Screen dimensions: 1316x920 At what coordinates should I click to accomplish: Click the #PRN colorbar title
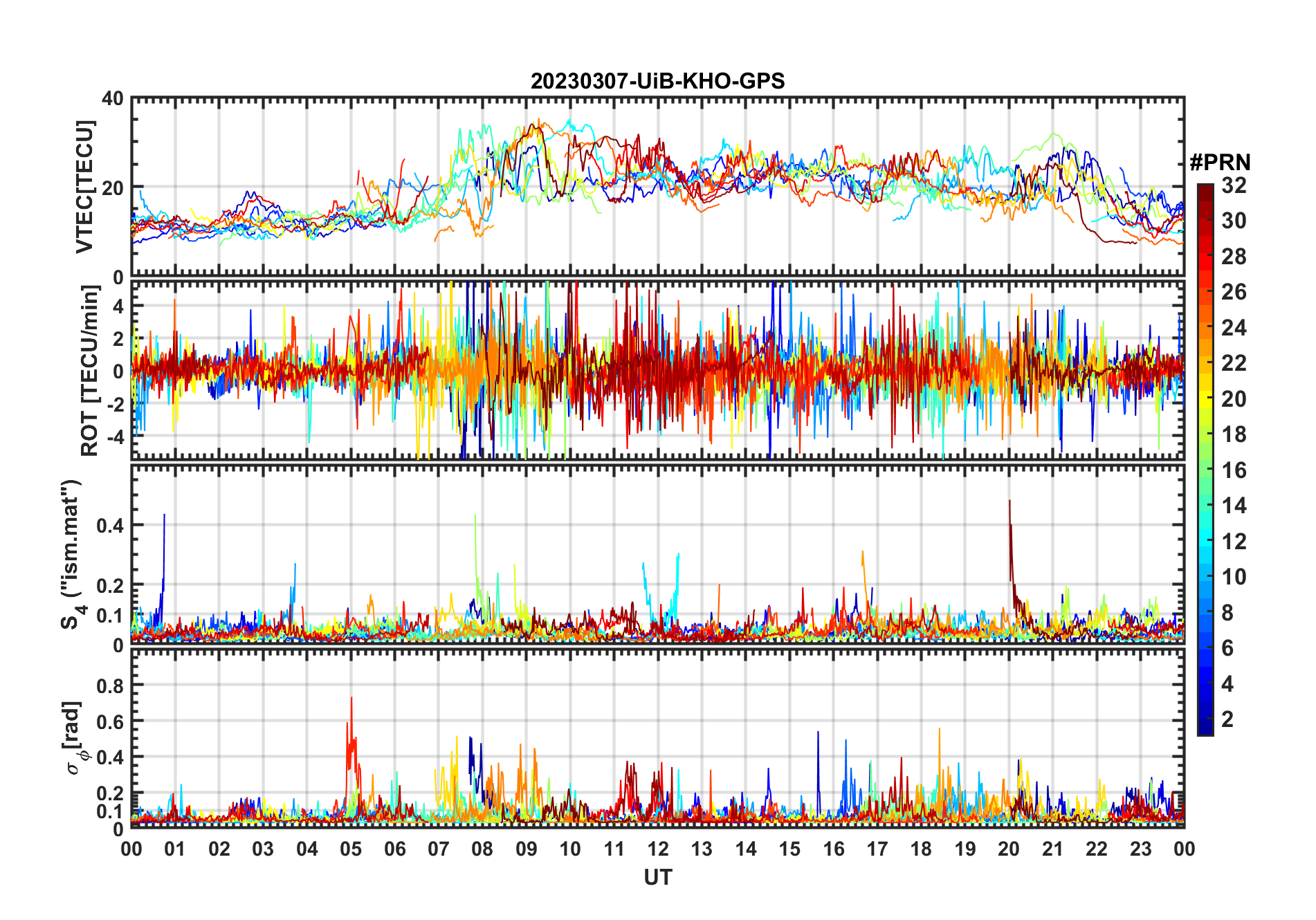tap(1220, 163)
